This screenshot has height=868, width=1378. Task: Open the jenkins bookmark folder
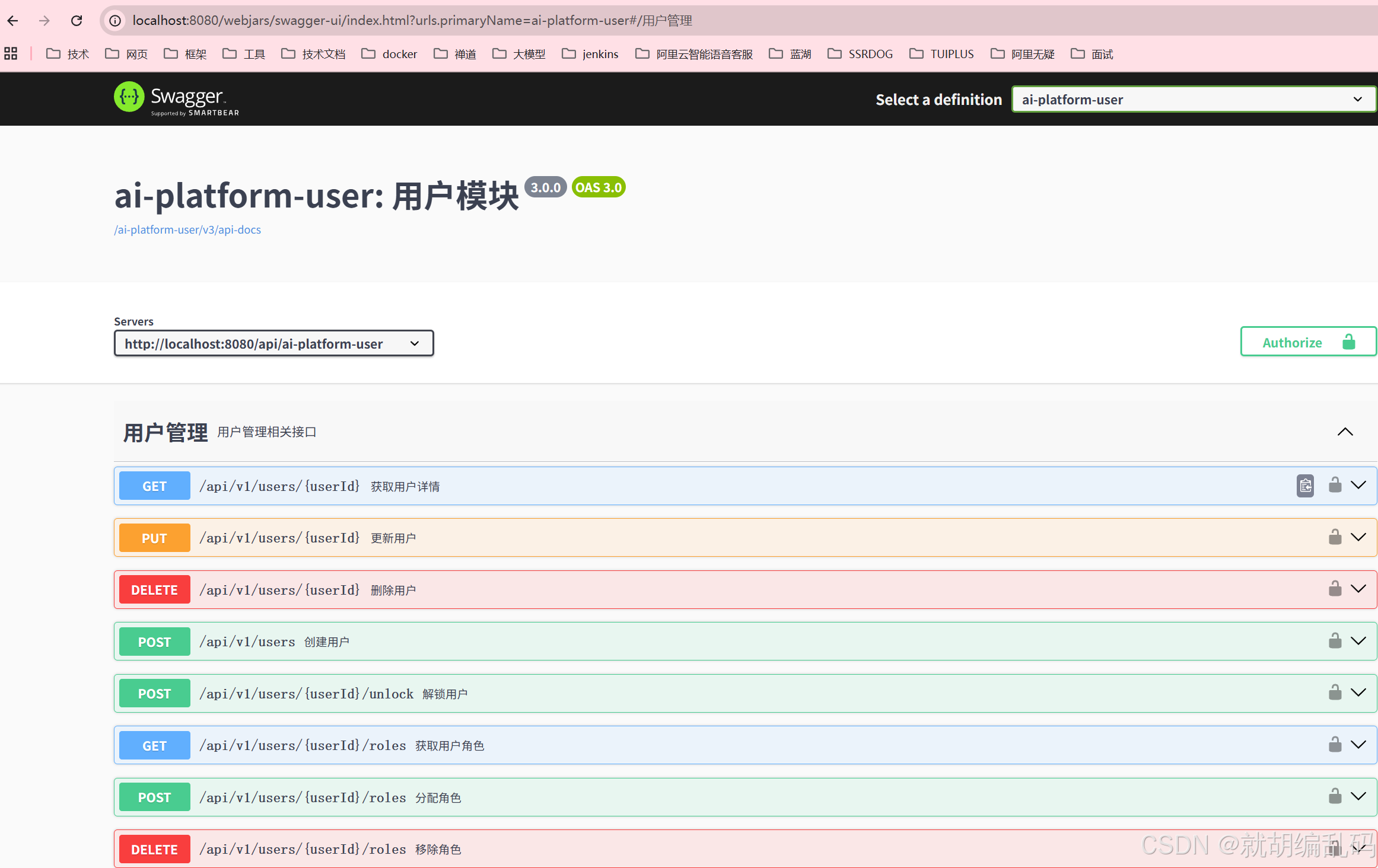point(590,54)
